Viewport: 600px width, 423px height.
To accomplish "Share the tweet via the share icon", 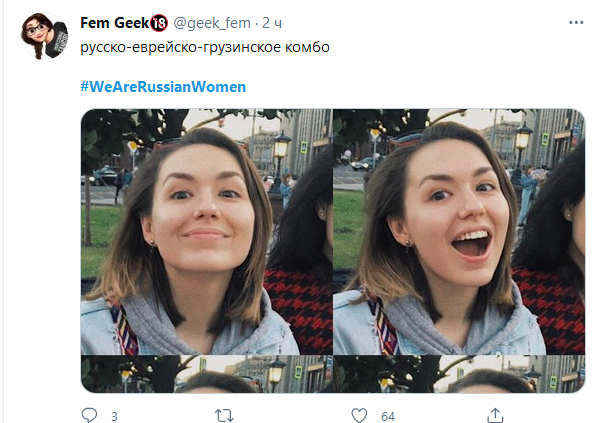I will [x=495, y=414].
